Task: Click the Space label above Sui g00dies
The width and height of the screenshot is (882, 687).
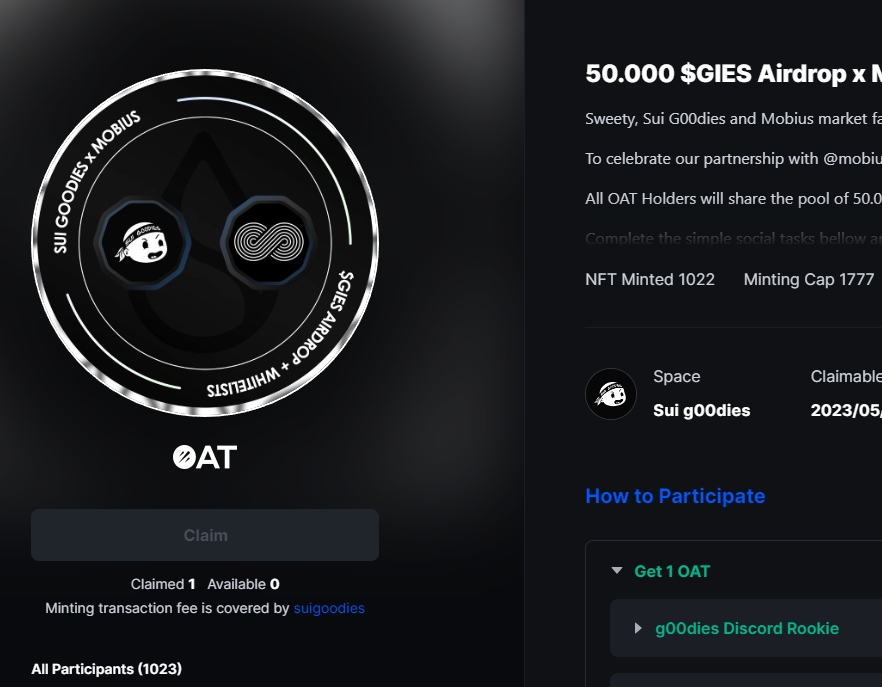Action: pyautogui.click(x=677, y=376)
